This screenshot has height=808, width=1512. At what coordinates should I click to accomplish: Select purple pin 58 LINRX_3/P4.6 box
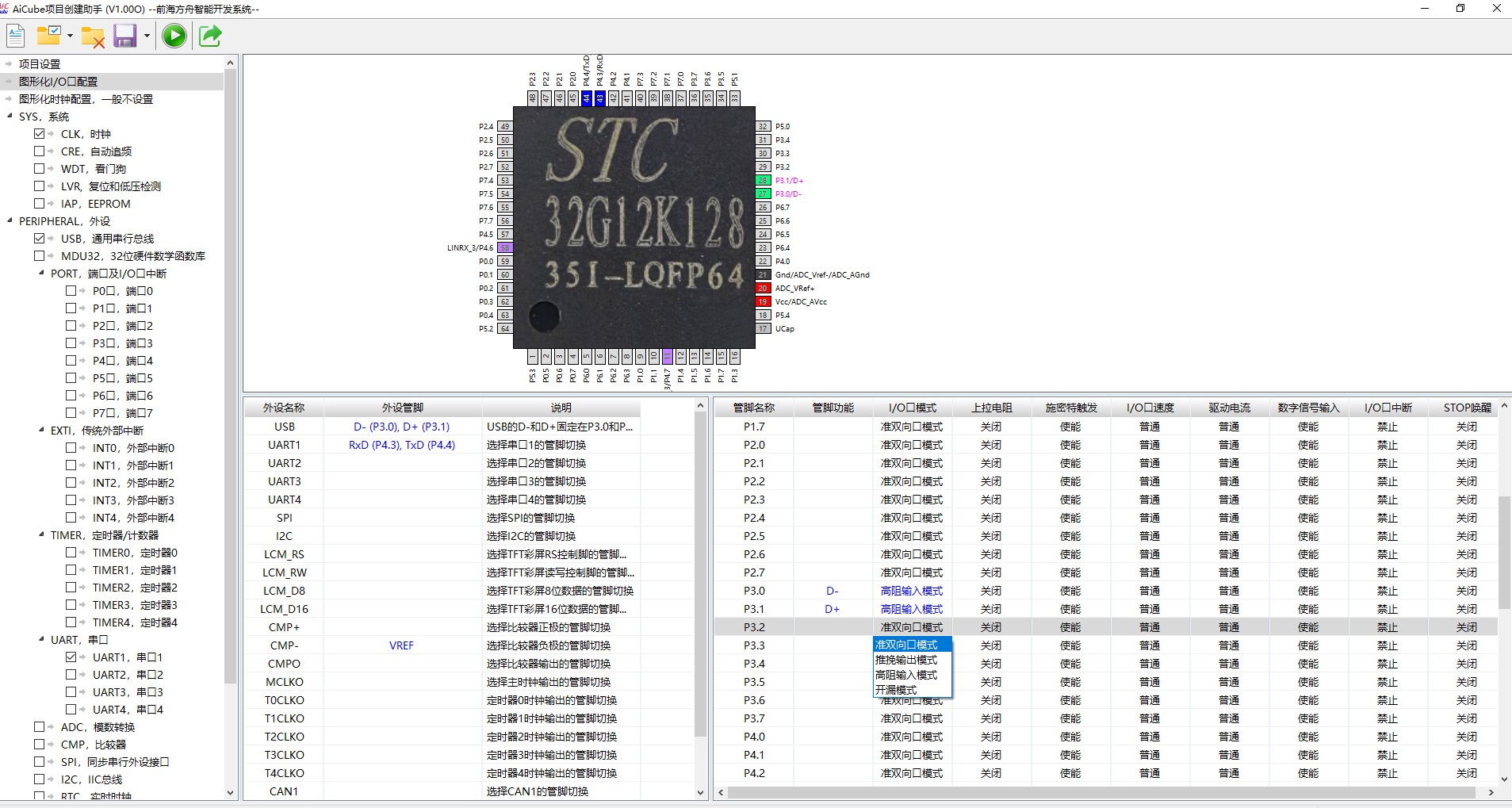pyautogui.click(x=505, y=247)
